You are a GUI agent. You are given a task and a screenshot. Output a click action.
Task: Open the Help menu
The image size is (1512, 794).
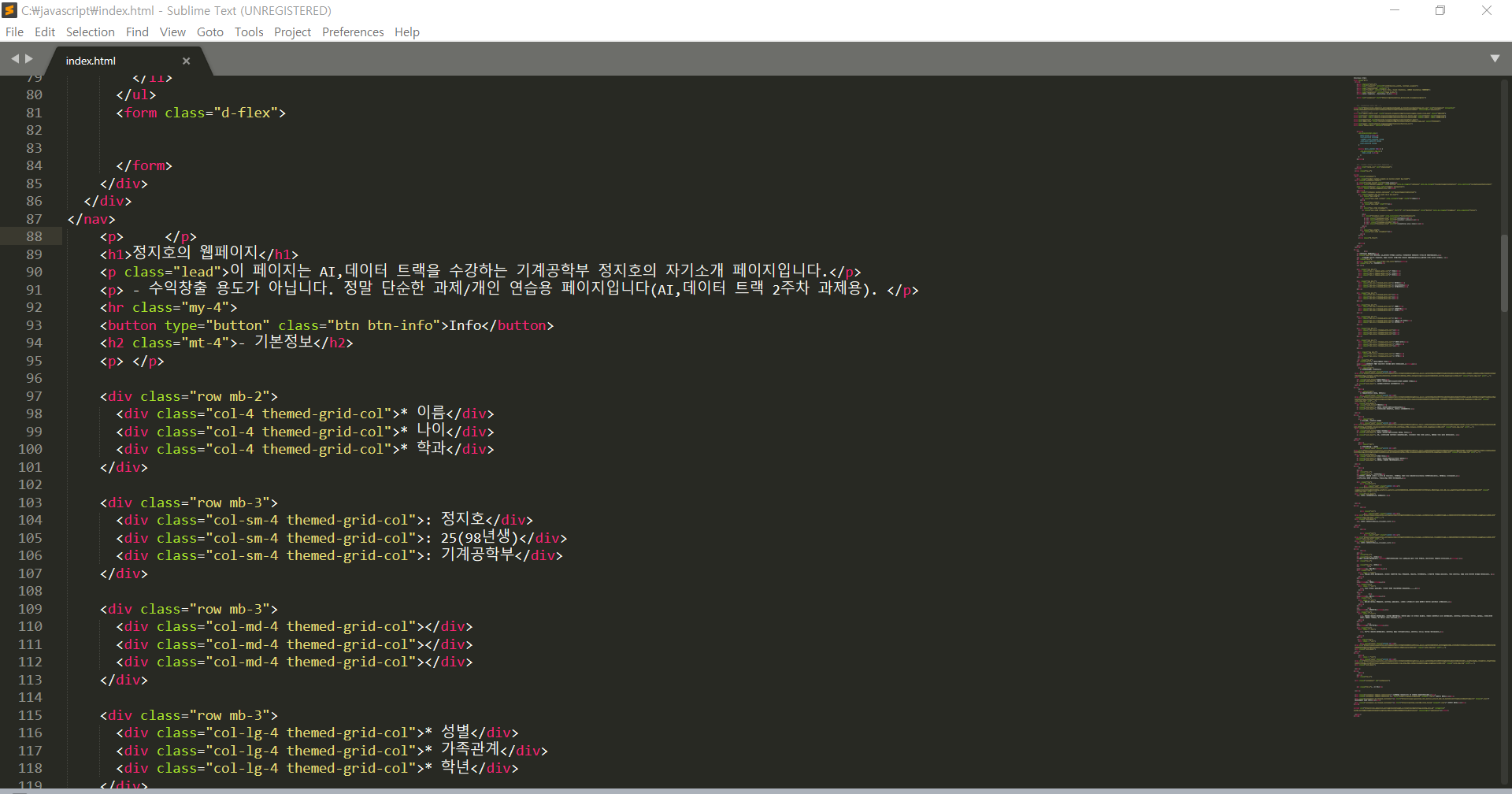pos(407,32)
